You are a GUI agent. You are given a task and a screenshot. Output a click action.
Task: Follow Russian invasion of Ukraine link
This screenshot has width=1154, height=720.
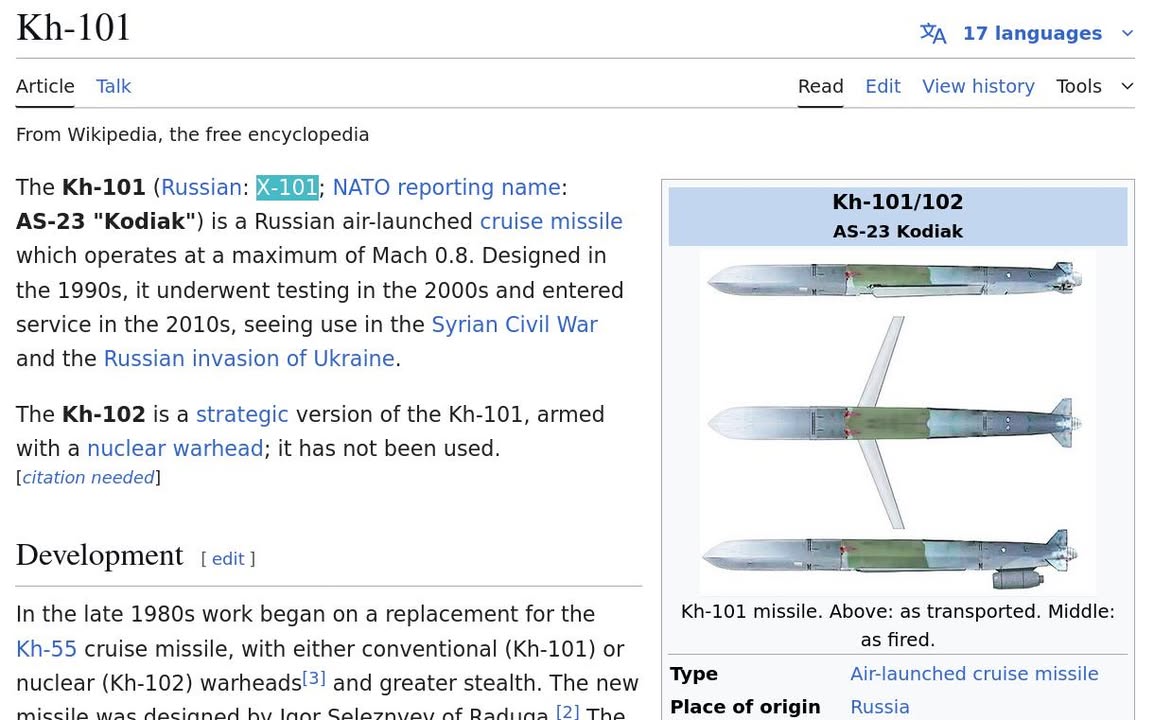coord(249,359)
